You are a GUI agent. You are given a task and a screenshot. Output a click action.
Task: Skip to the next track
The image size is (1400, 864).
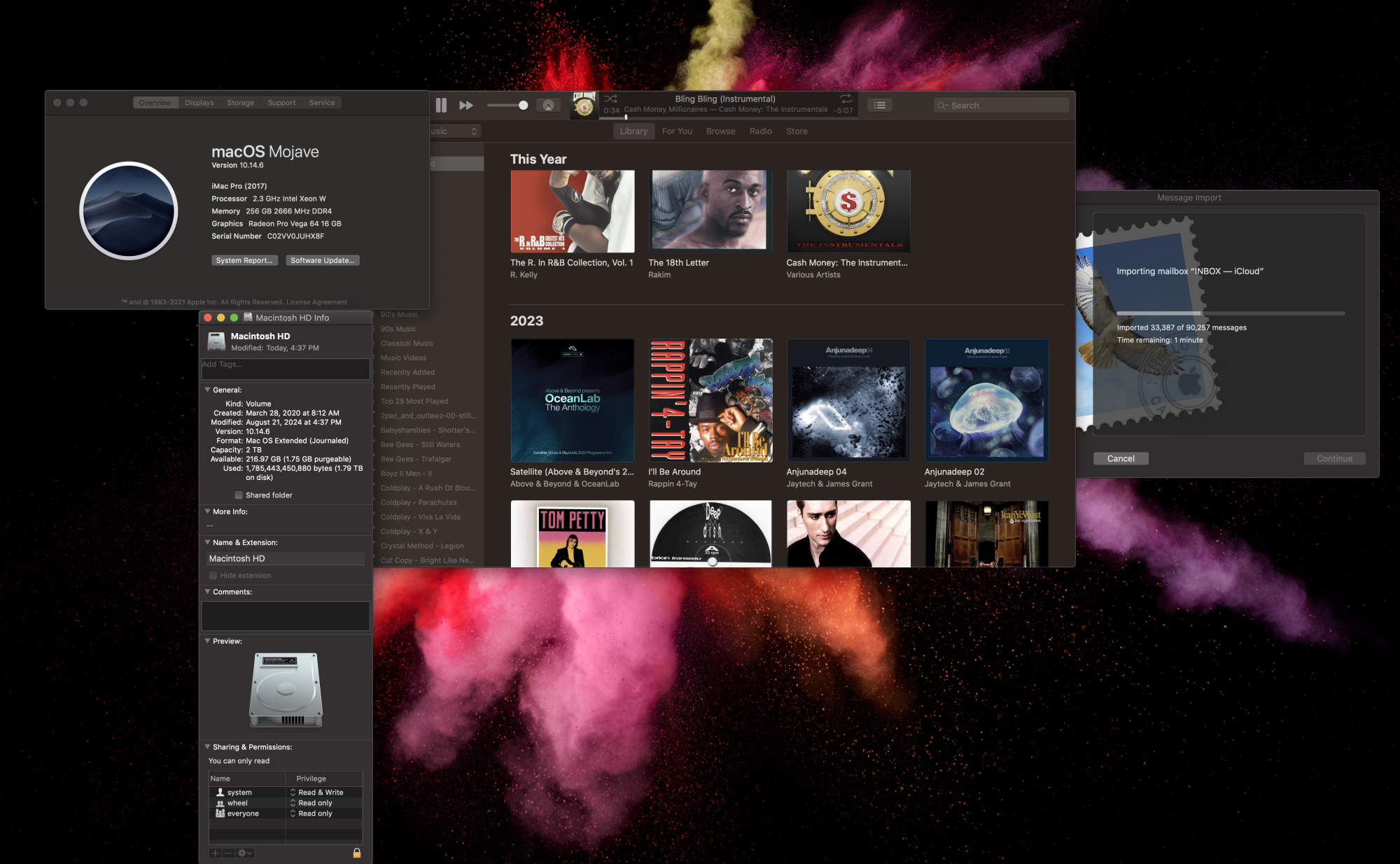pyautogui.click(x=466, y=106)
